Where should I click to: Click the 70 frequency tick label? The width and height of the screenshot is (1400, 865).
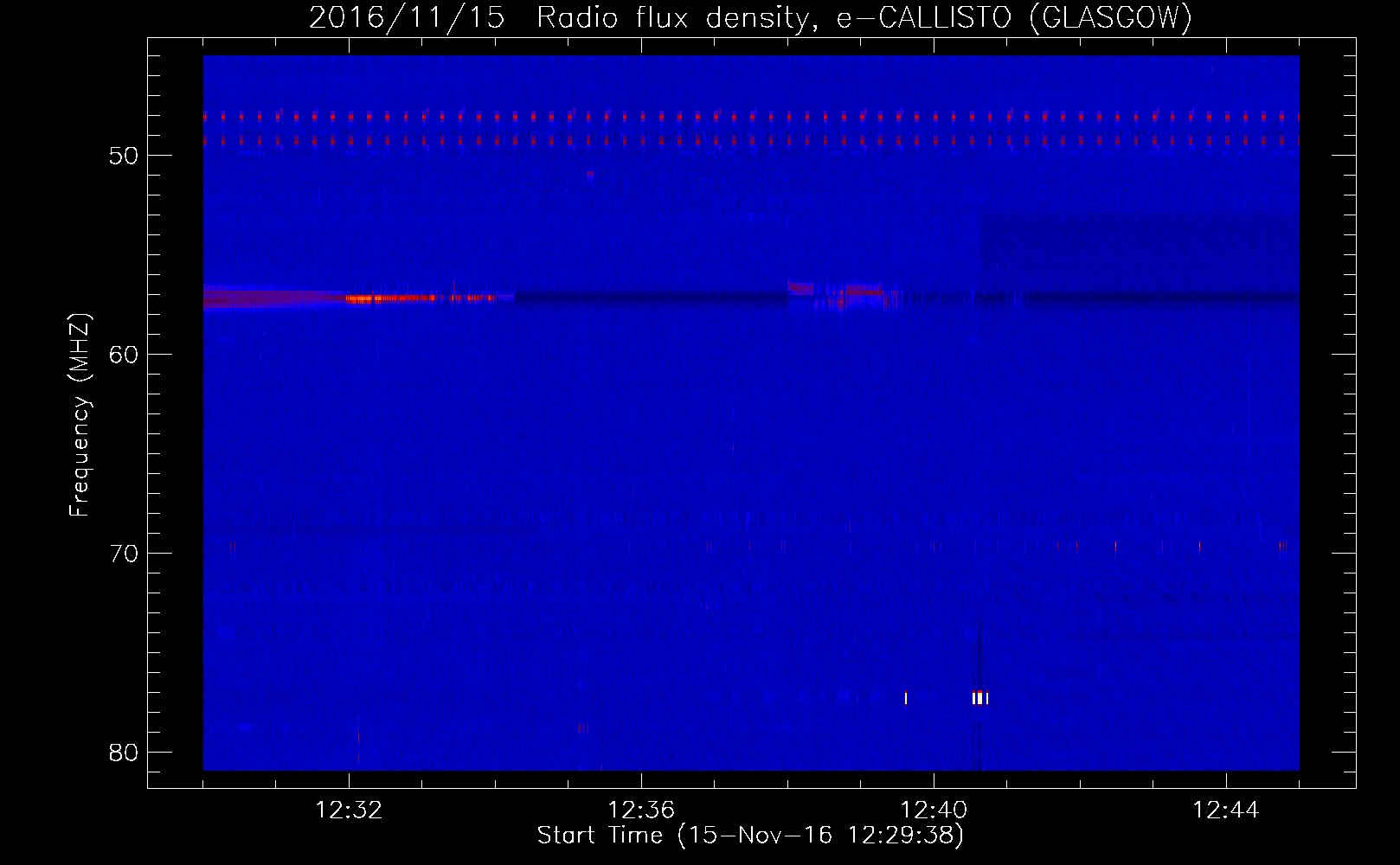tap(124, 554)
